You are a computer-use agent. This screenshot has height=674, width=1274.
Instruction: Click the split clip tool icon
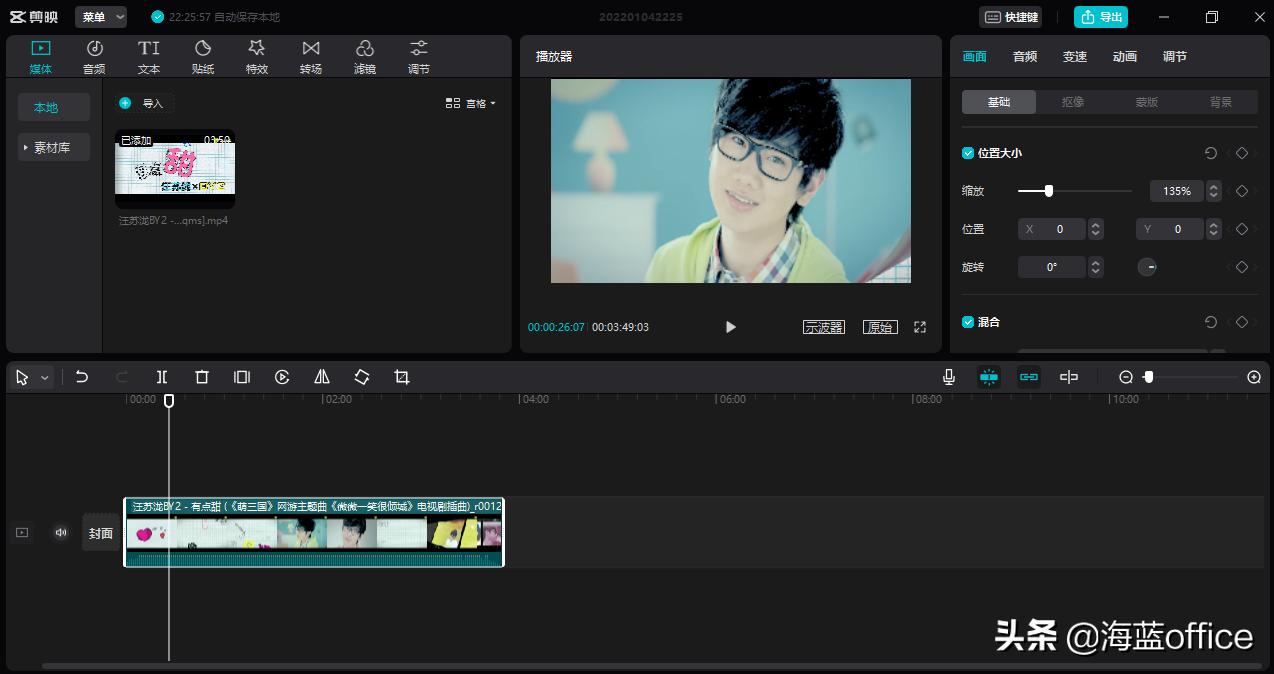[162, 377]
